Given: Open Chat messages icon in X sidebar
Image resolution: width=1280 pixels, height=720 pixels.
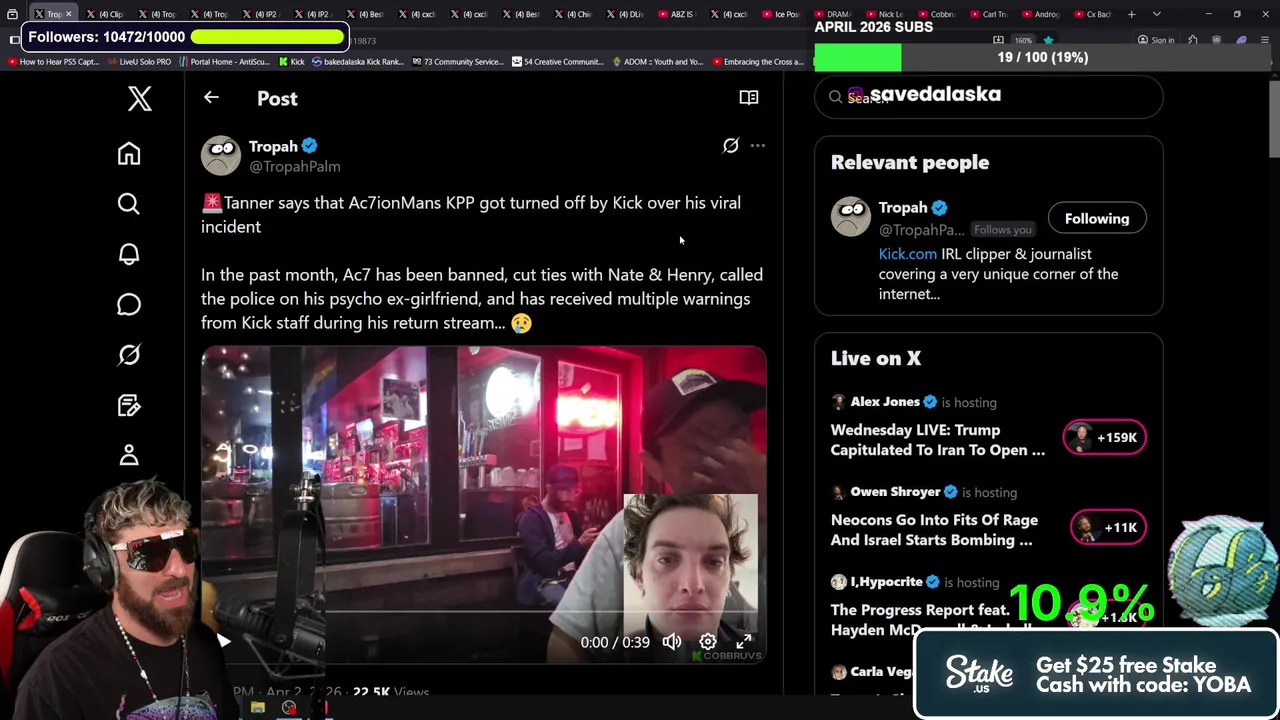Looking at the screenshot, I should tap(129, 304).
